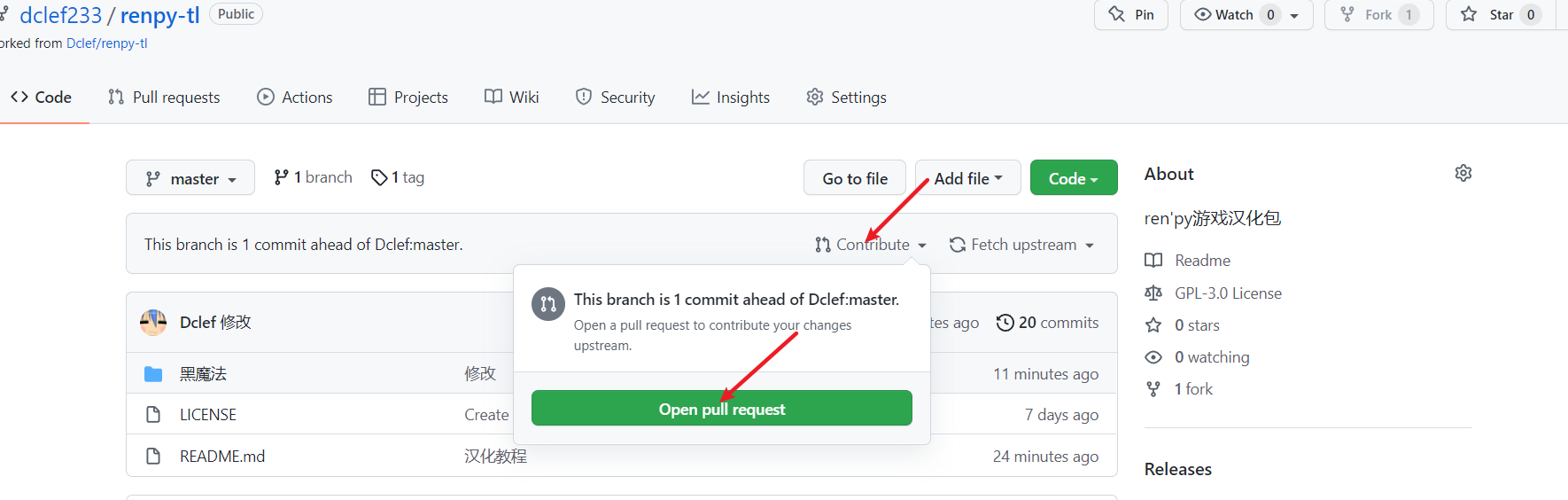Click the Readme book icon

click(1153, 261)
